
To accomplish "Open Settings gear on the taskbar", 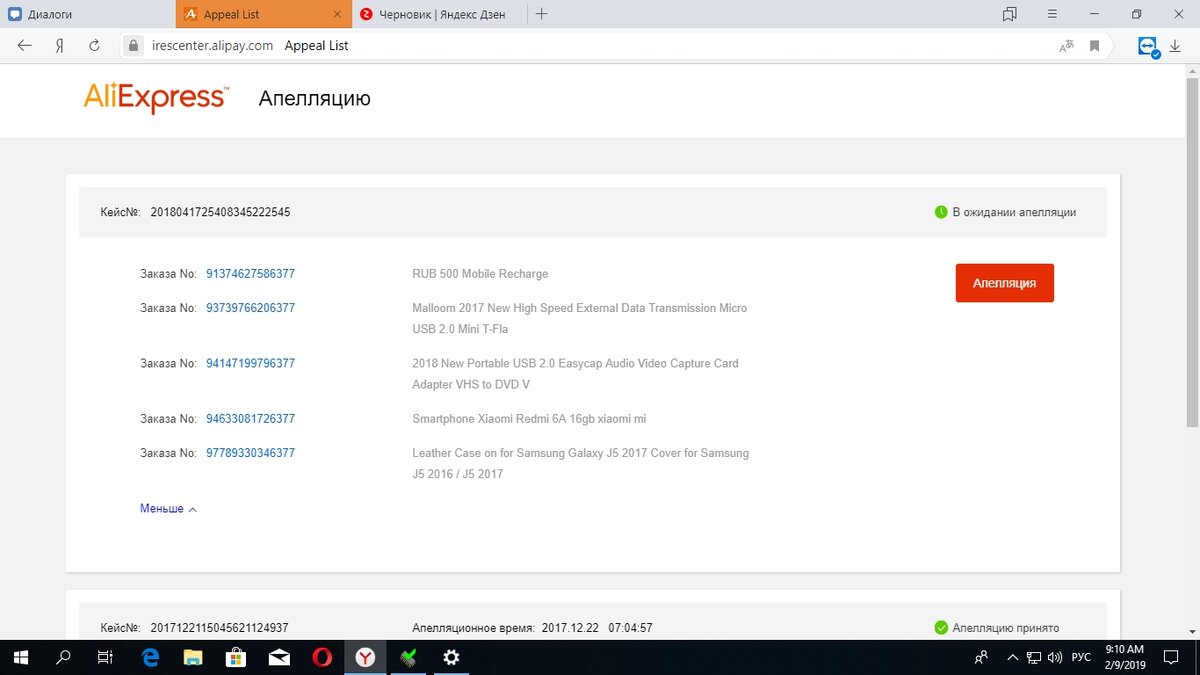I will (x=451, y=657).
